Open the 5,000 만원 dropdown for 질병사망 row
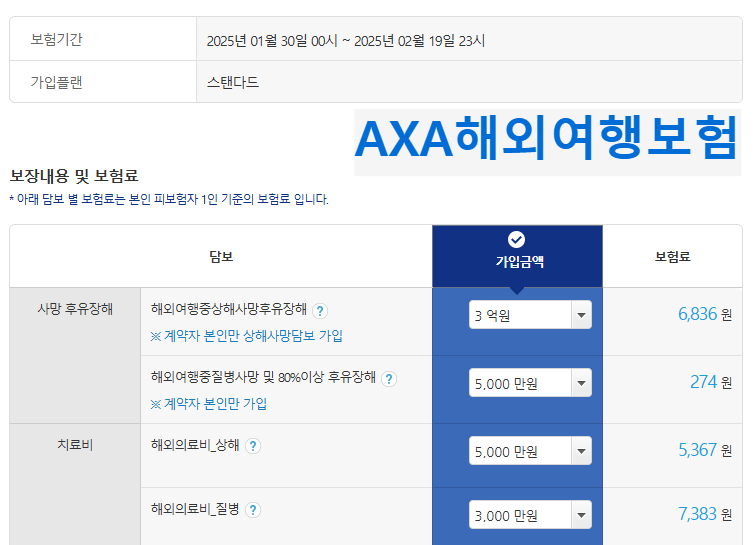Viewport: 754px width, 545px height. 530,383
